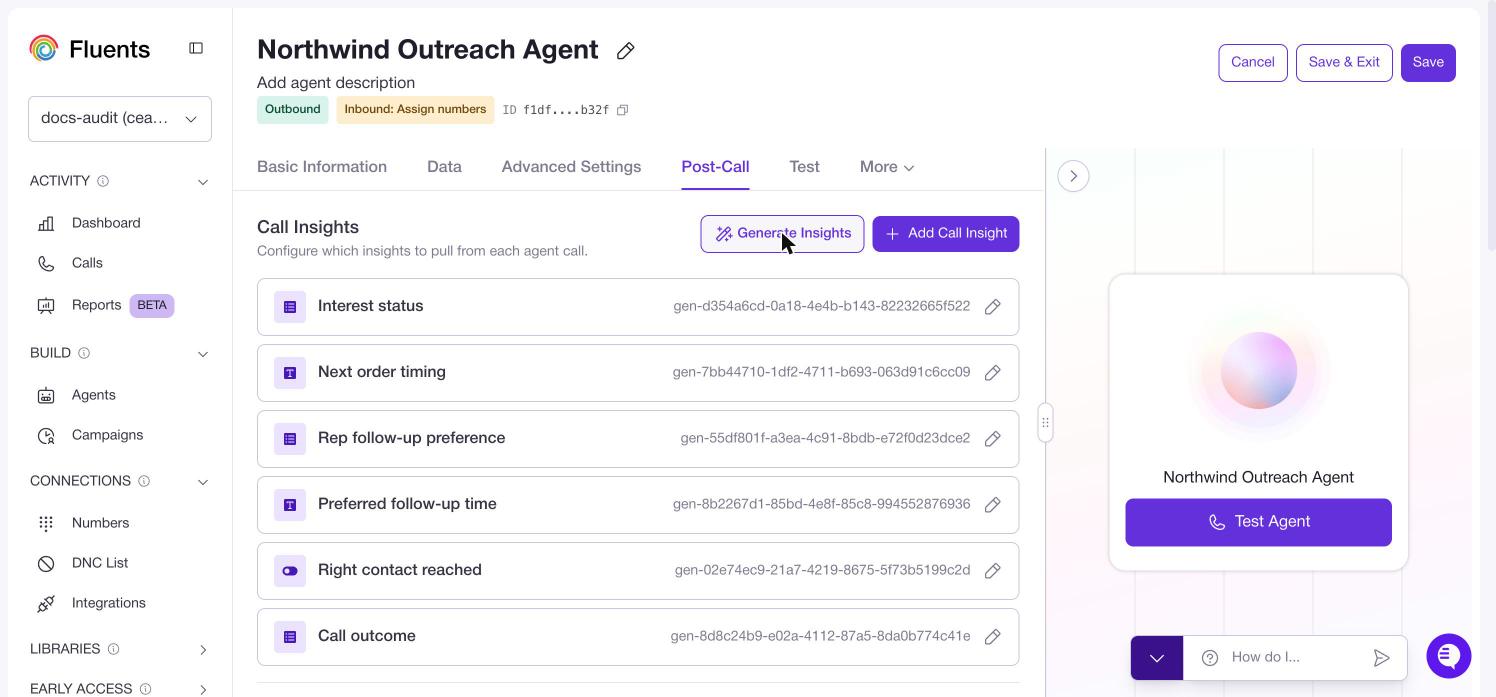Open the docs-audit workspace dropdown

(x=120, y=118)
